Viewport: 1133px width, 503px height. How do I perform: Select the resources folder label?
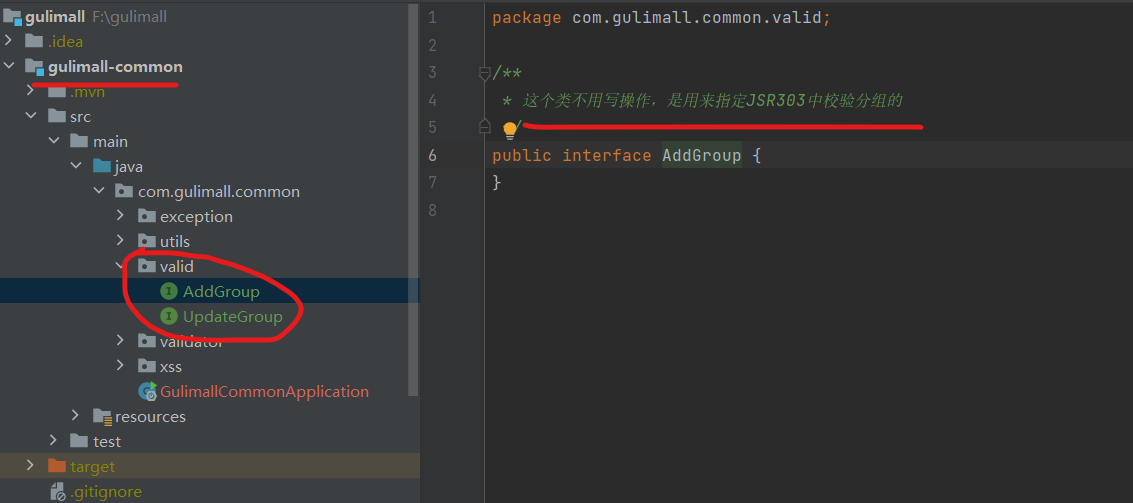coord(150,417)
